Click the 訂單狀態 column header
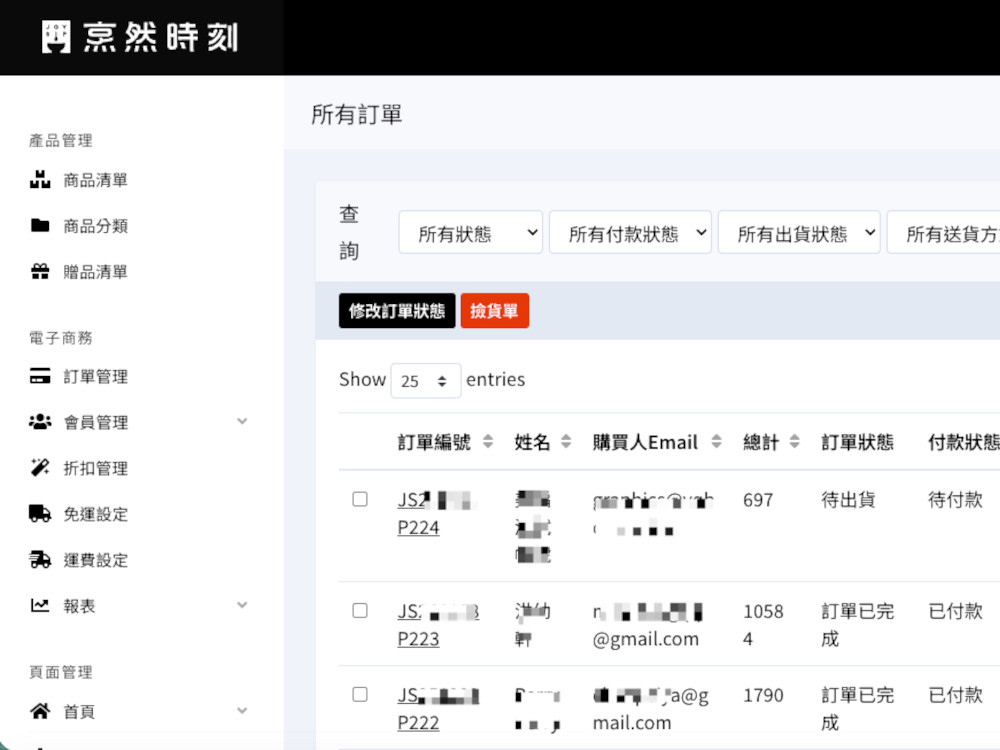Viewport: 1000px width, 750px height. pos(857,442)
